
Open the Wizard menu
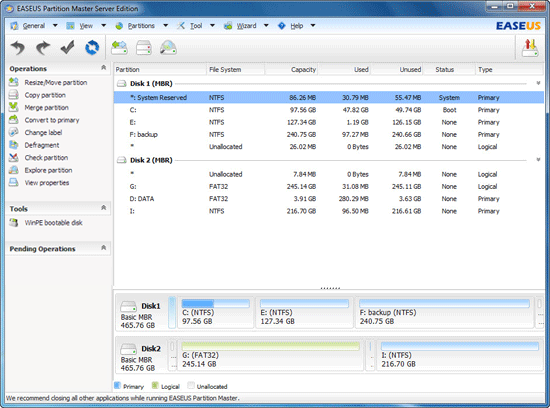coord(246,26)
